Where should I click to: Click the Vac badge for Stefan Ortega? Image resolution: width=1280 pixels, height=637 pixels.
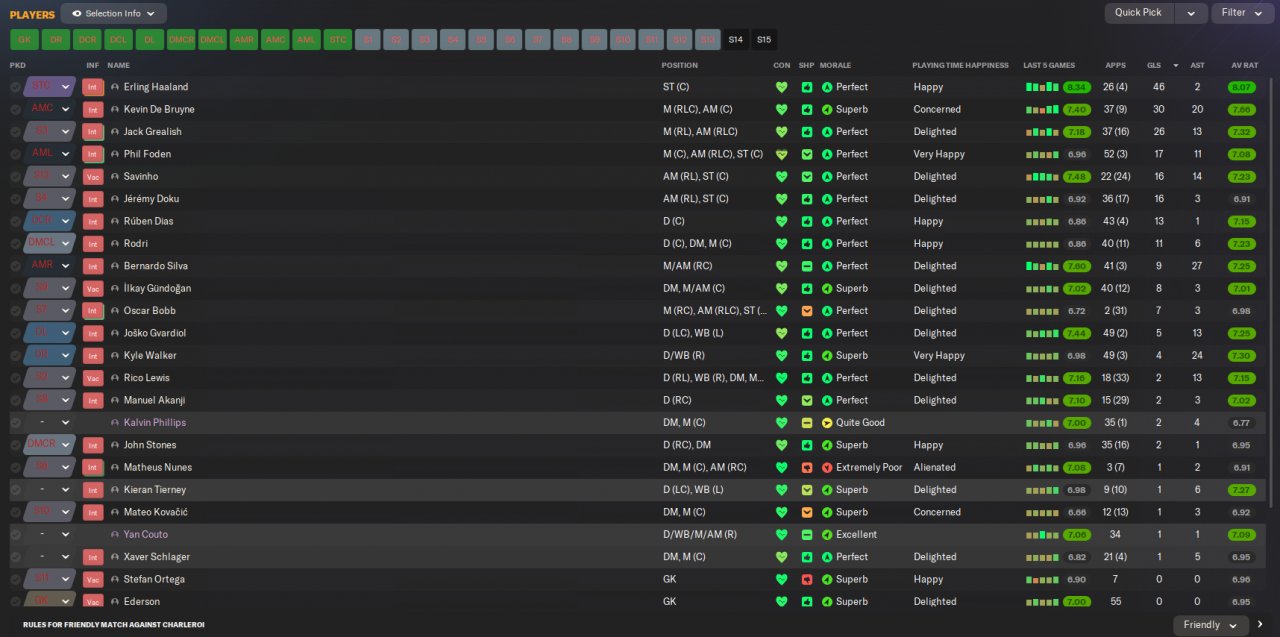[93, 579]
